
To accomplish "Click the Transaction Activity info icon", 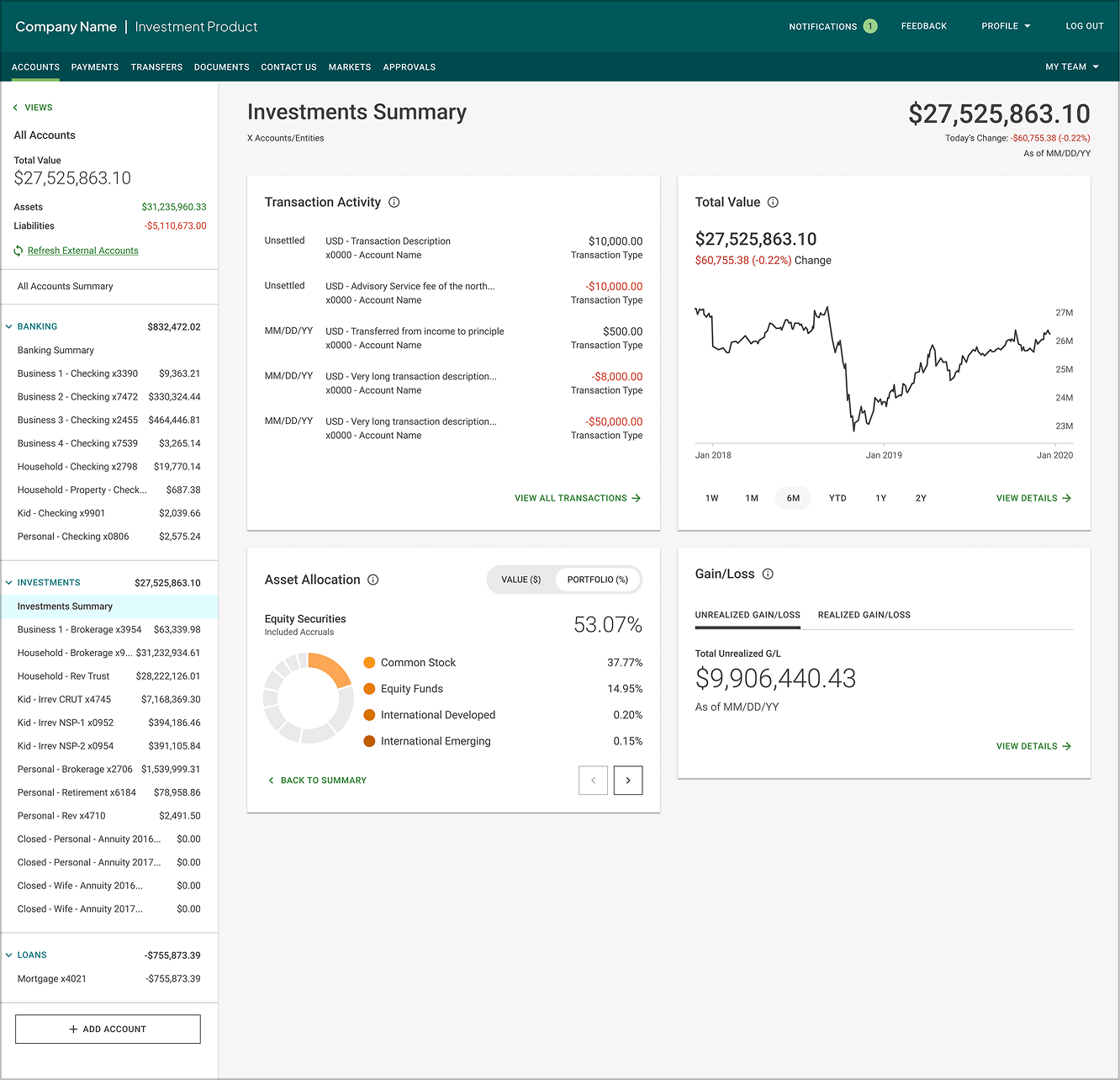I will (x=394, y=203).
